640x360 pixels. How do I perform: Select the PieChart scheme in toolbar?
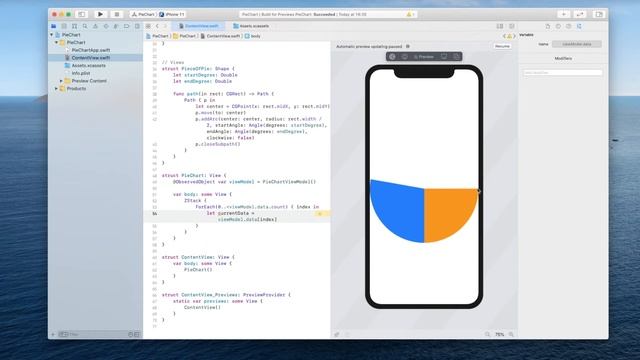coord(143,14)
